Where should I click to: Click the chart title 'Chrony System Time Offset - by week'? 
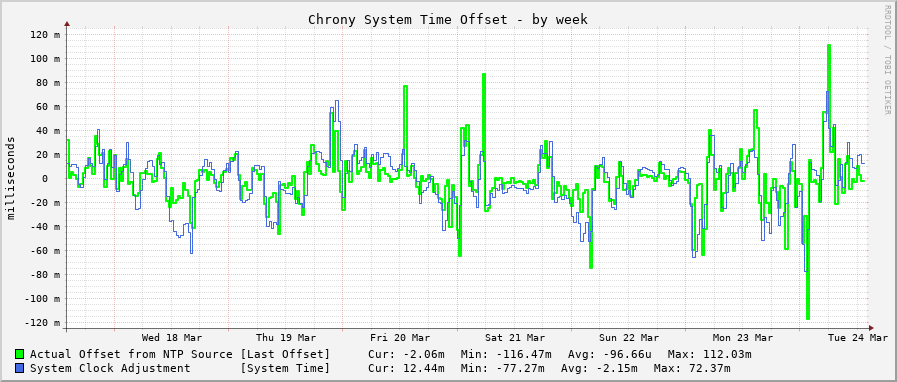(448, 19)
